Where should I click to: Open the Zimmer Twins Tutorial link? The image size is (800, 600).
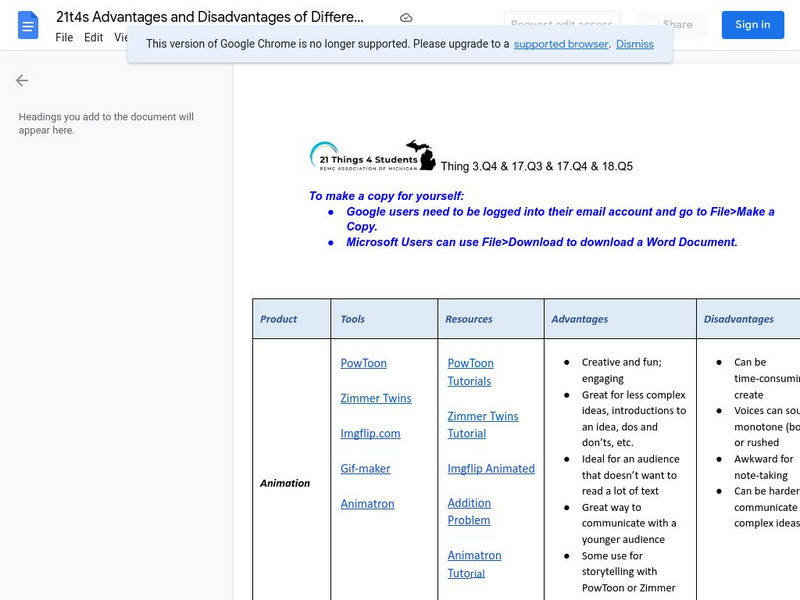click(x=482, y=425)
